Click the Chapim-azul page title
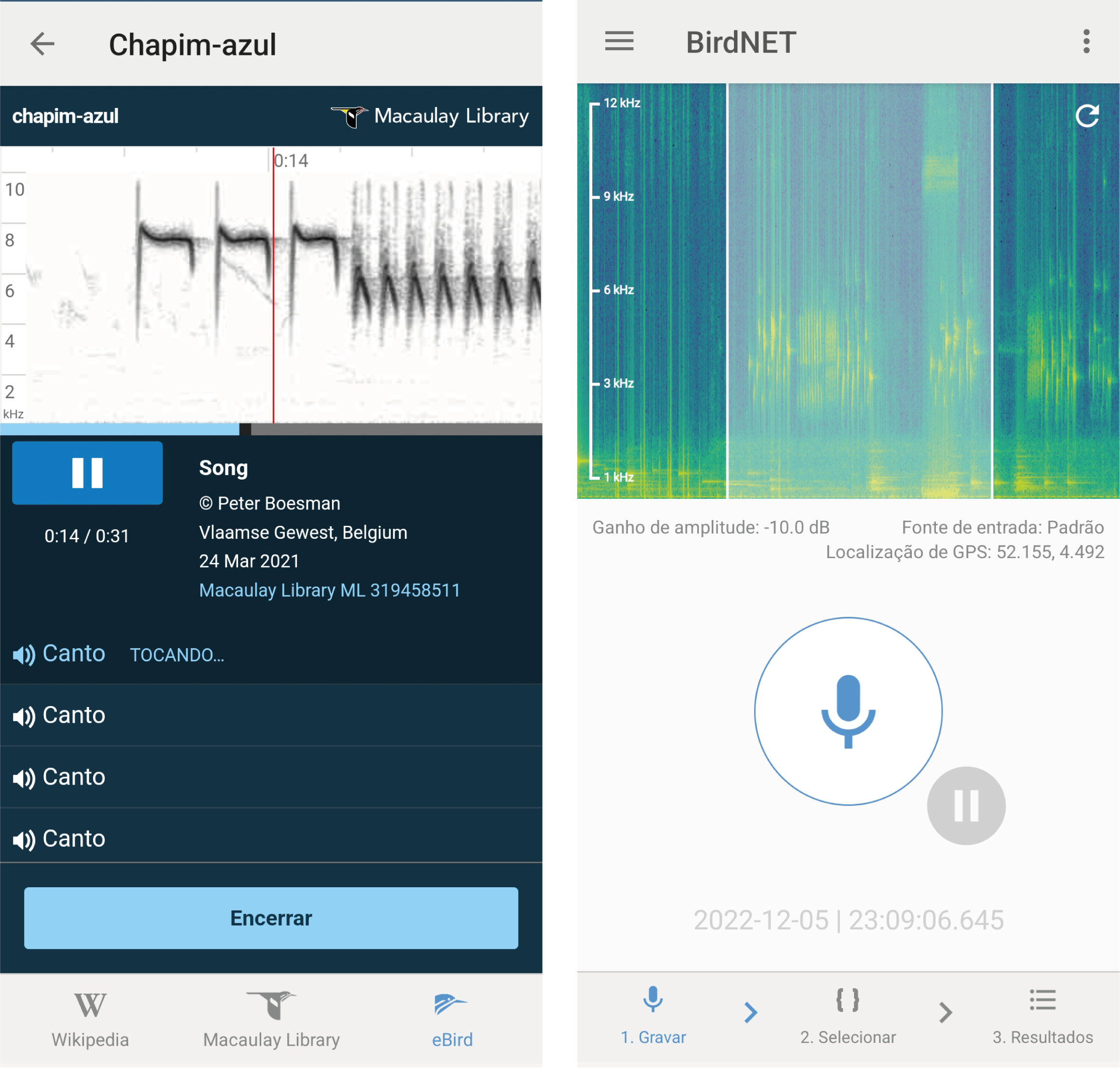Image resolution: width=1120 pixels, height=1068 pixels. pyautogui.click(x=192, y=44)
